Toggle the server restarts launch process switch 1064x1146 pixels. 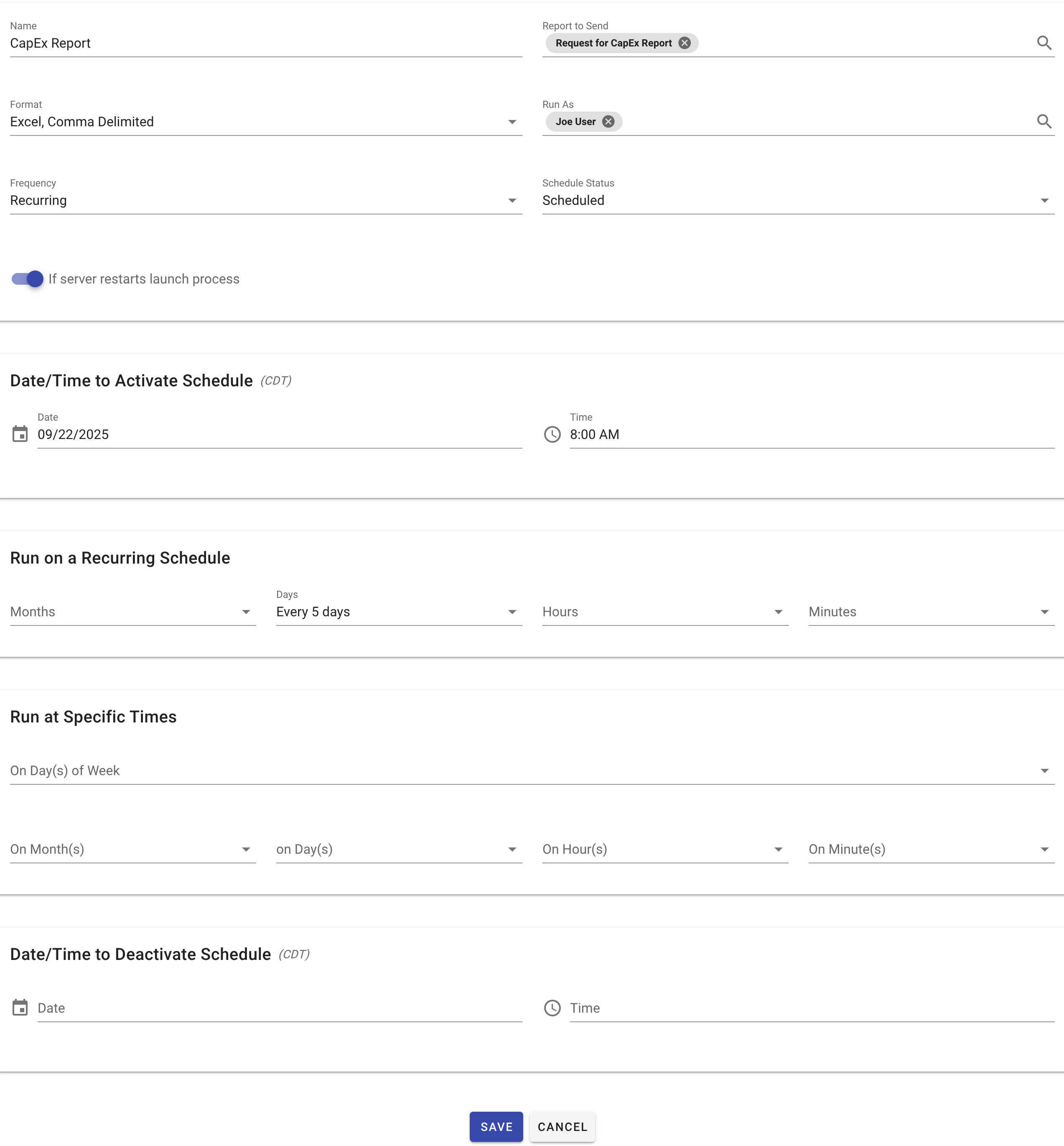click(x=28, y=279)
